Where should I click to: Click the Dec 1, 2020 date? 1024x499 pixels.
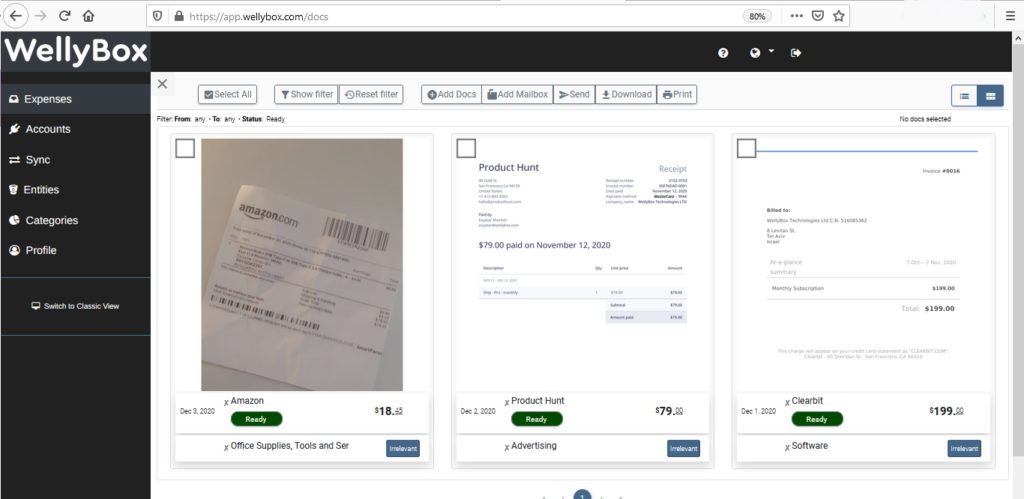[759, 411]
